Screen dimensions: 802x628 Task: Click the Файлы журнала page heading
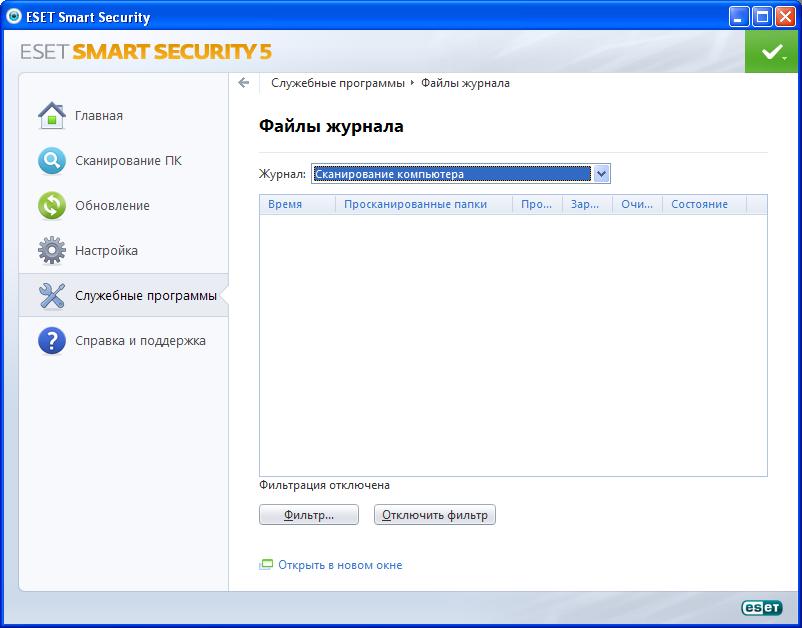click(331, 126)
